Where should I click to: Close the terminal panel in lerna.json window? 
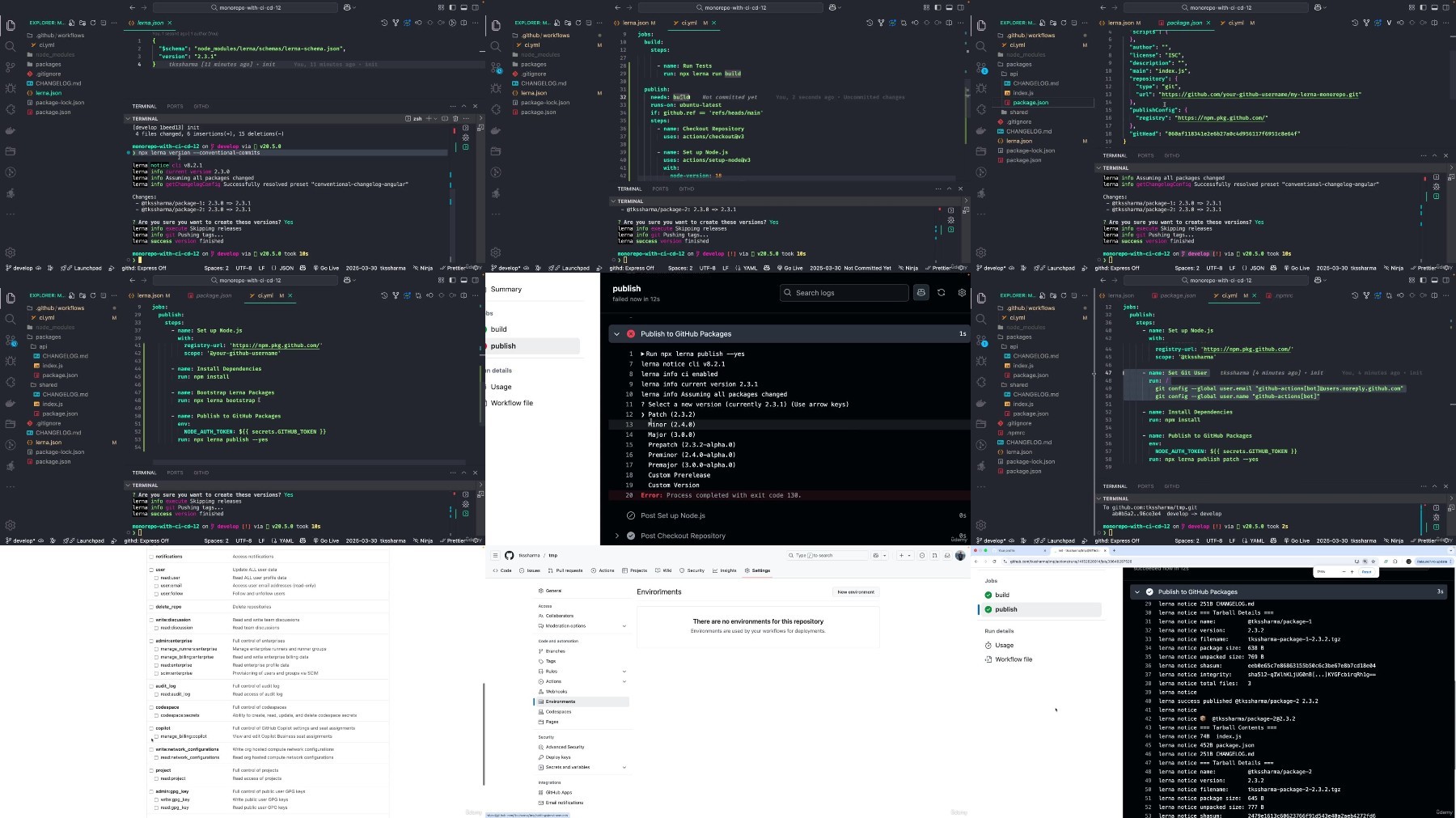pyautogui.click(x=475, y=106)
